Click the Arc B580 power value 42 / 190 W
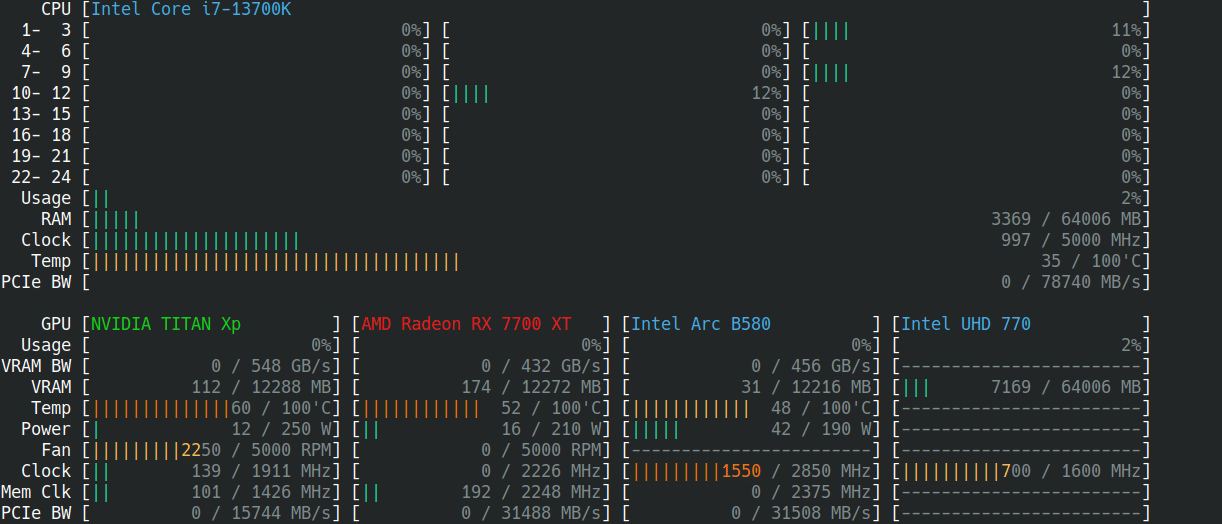Image resolution: width=1222 pixels, height=524 pixels. [821, 429]
